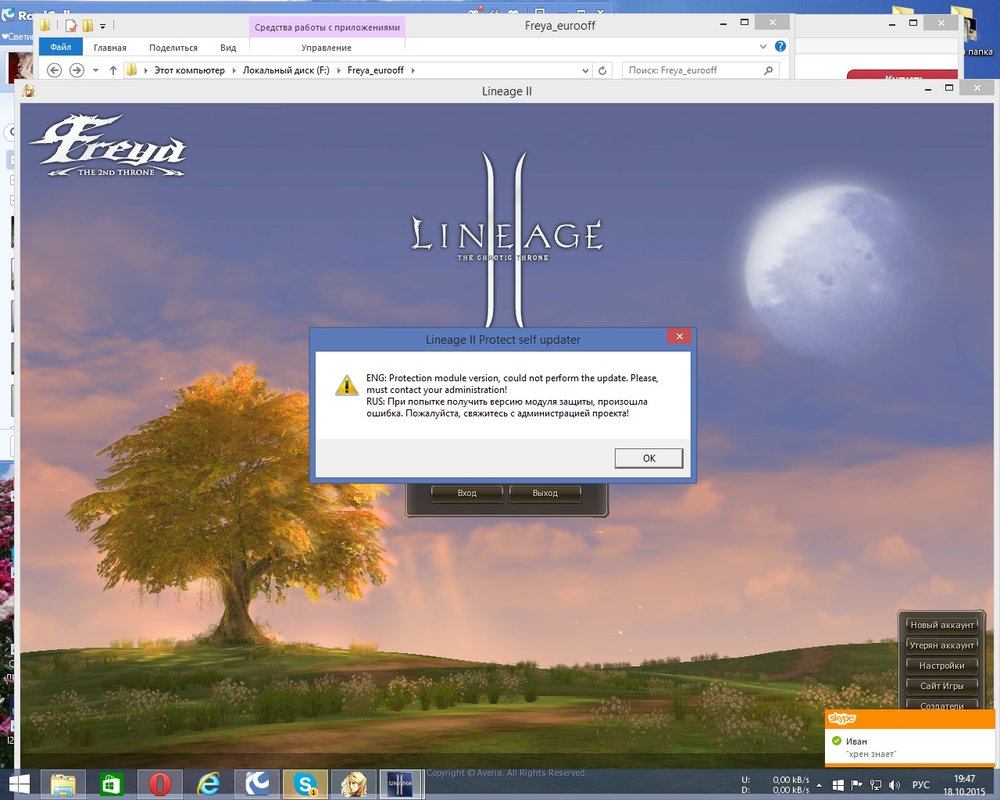Viewport: 1000px width, 800px height.
Task: Click the up-one-level arrow in Explorer
Action: (113, 70)
